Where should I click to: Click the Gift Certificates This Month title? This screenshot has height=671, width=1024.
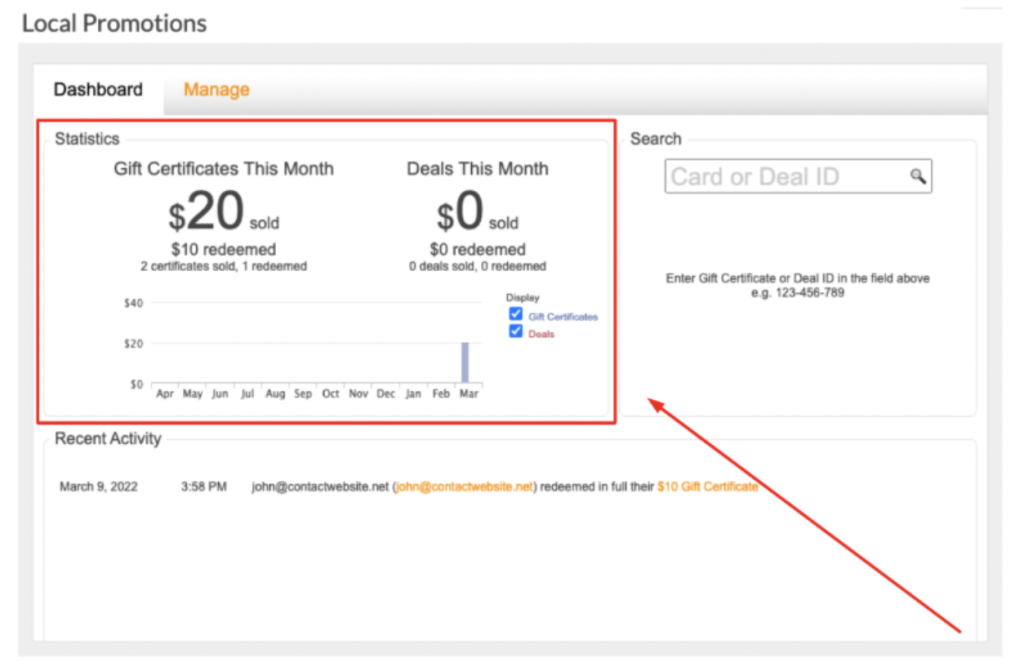click(223, 169)
